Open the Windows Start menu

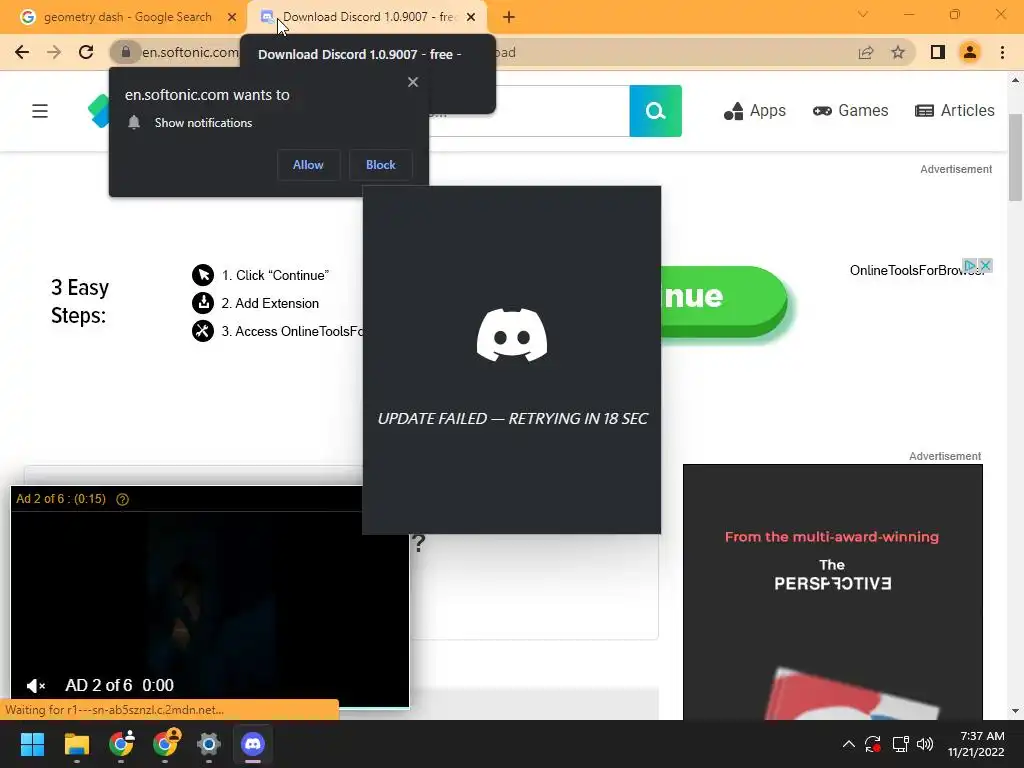32,744
